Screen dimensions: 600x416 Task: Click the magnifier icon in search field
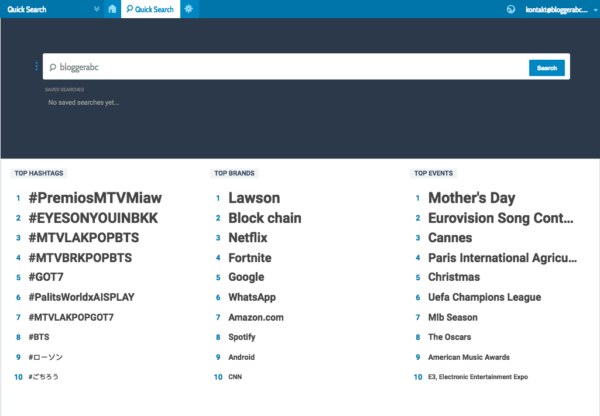[53, 67]
